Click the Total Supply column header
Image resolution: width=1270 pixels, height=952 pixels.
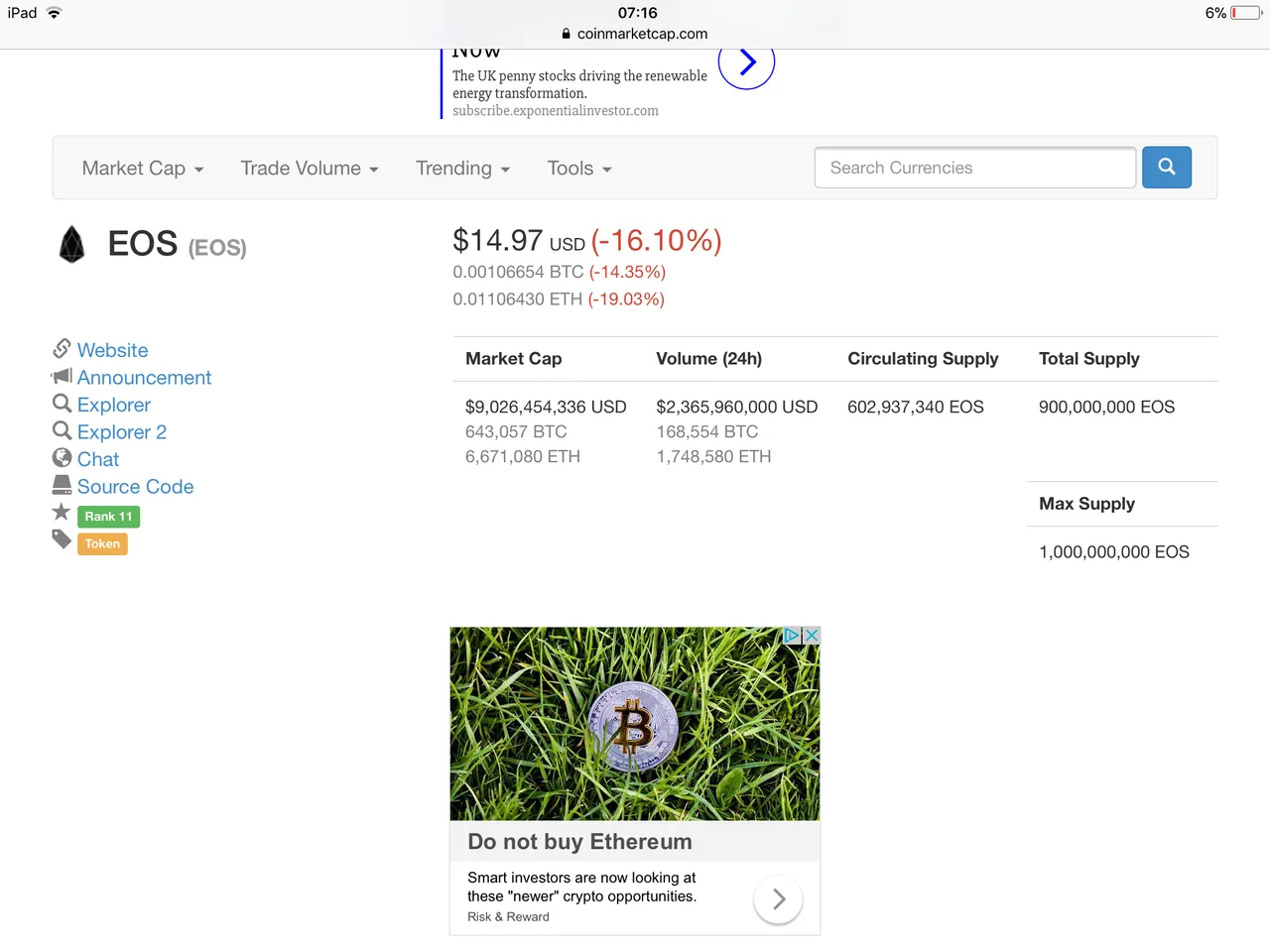[x=1089, y=359]
